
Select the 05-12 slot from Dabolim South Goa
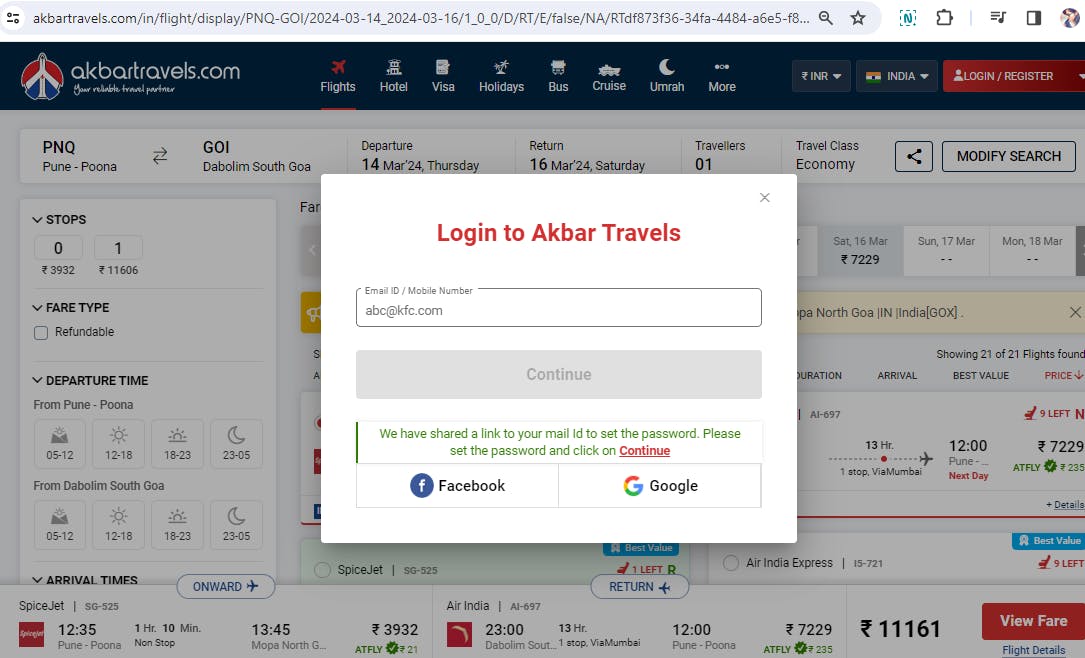[60, 524]
